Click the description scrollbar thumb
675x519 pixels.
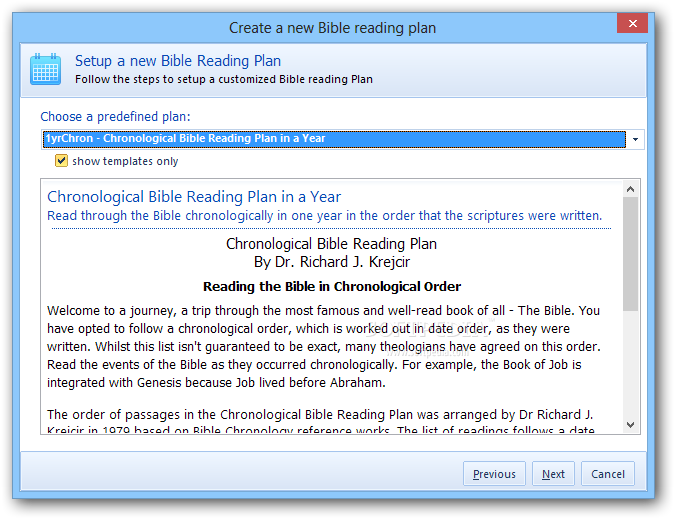pyautogui.click(x=631, y=254)
